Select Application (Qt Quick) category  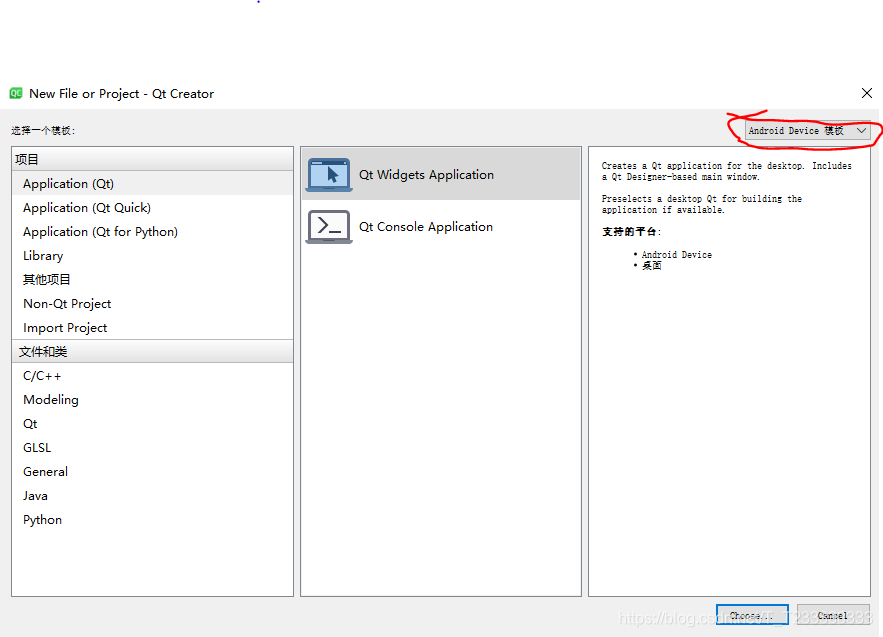[152, 208]
